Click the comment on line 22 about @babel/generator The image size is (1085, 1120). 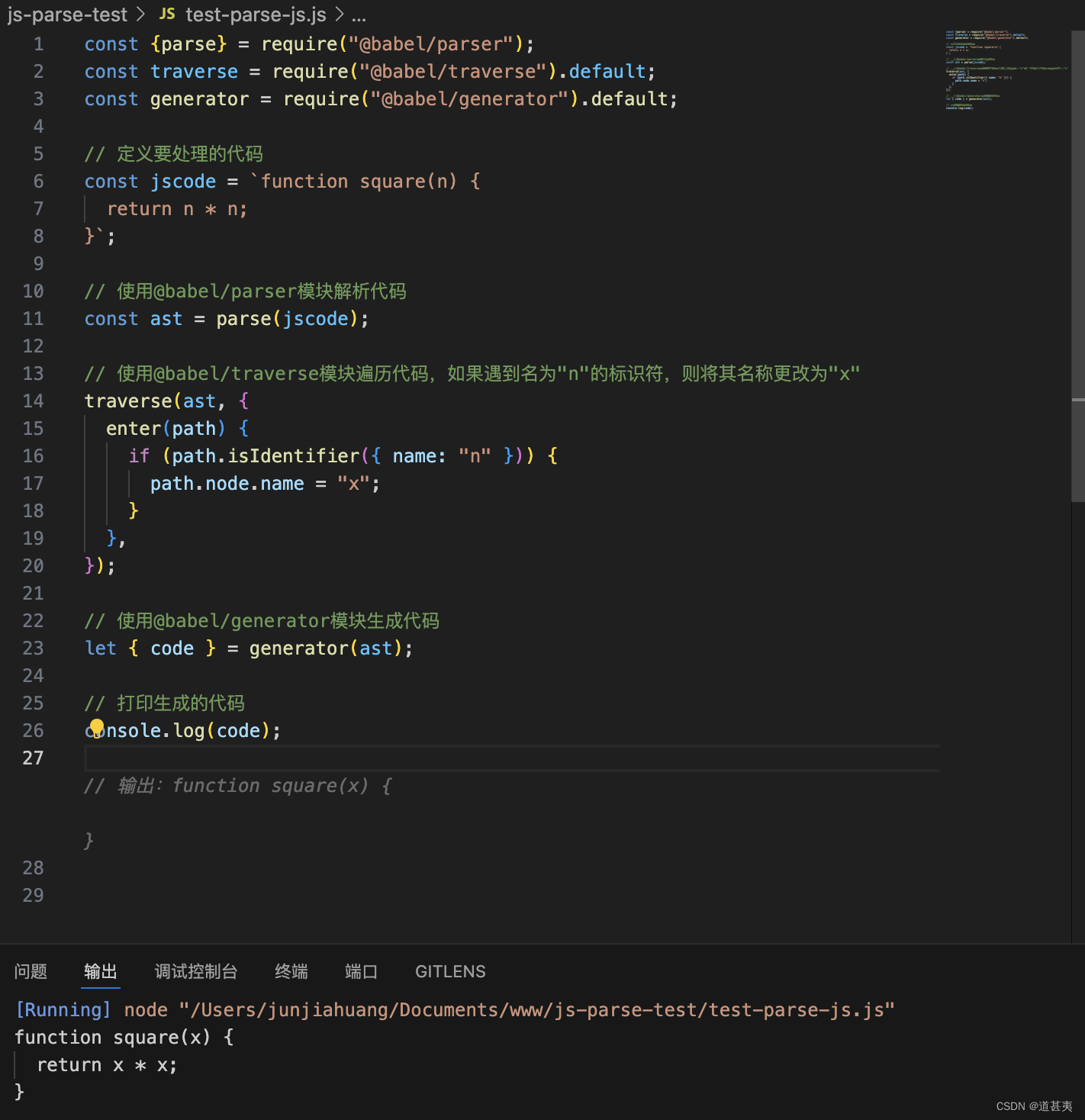pos(262,620)
